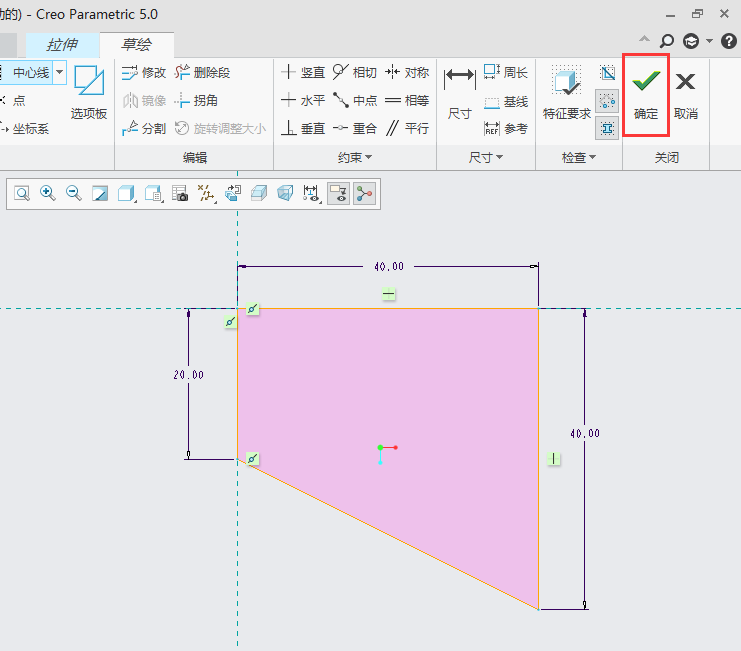The image size is (741, 651).
Task: Open the 特征要求 feature requirements check
Action: click(x=567, y=93)
